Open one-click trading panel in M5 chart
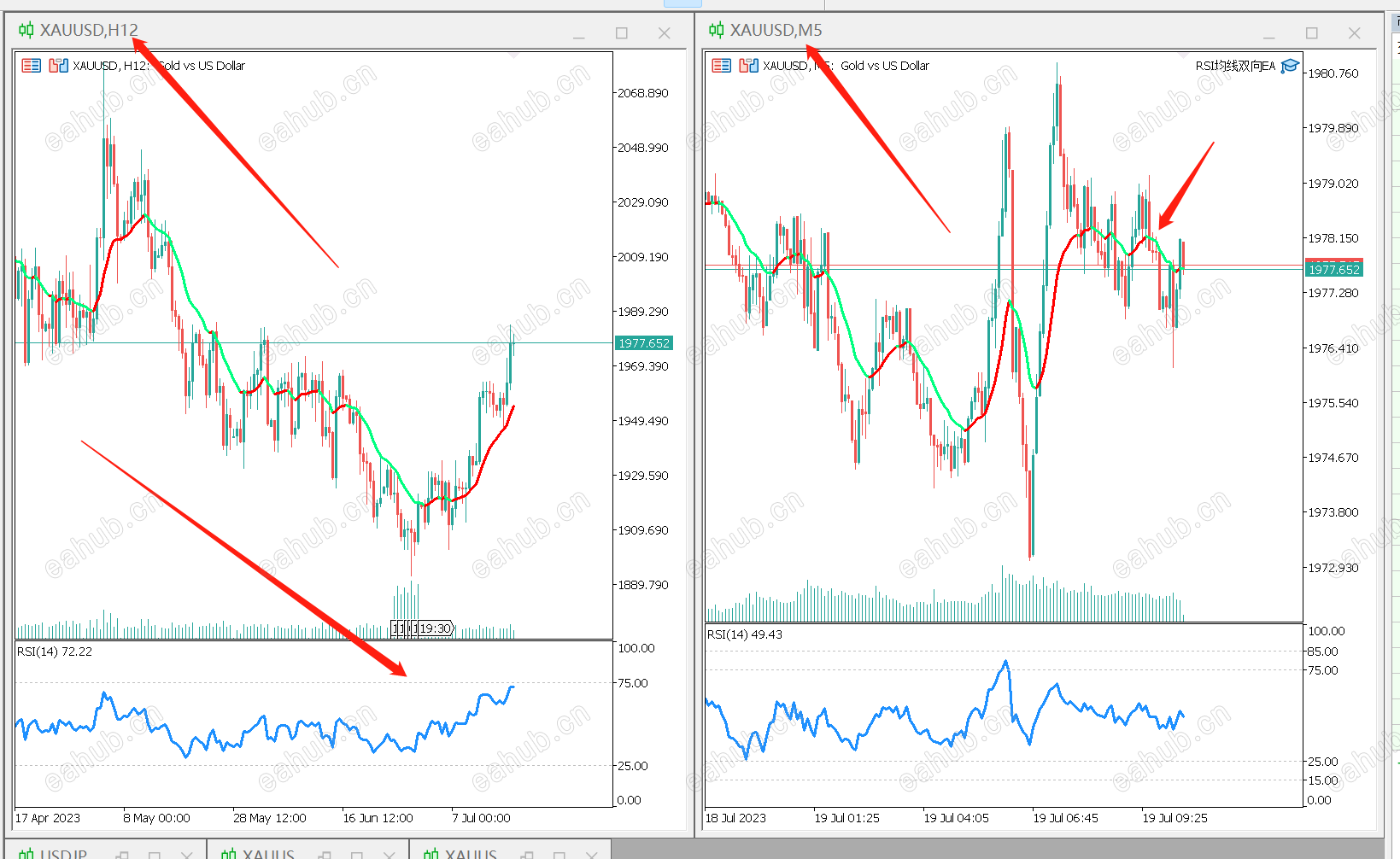Viewport: 1400px width, 859px height. tap(722, 66)
